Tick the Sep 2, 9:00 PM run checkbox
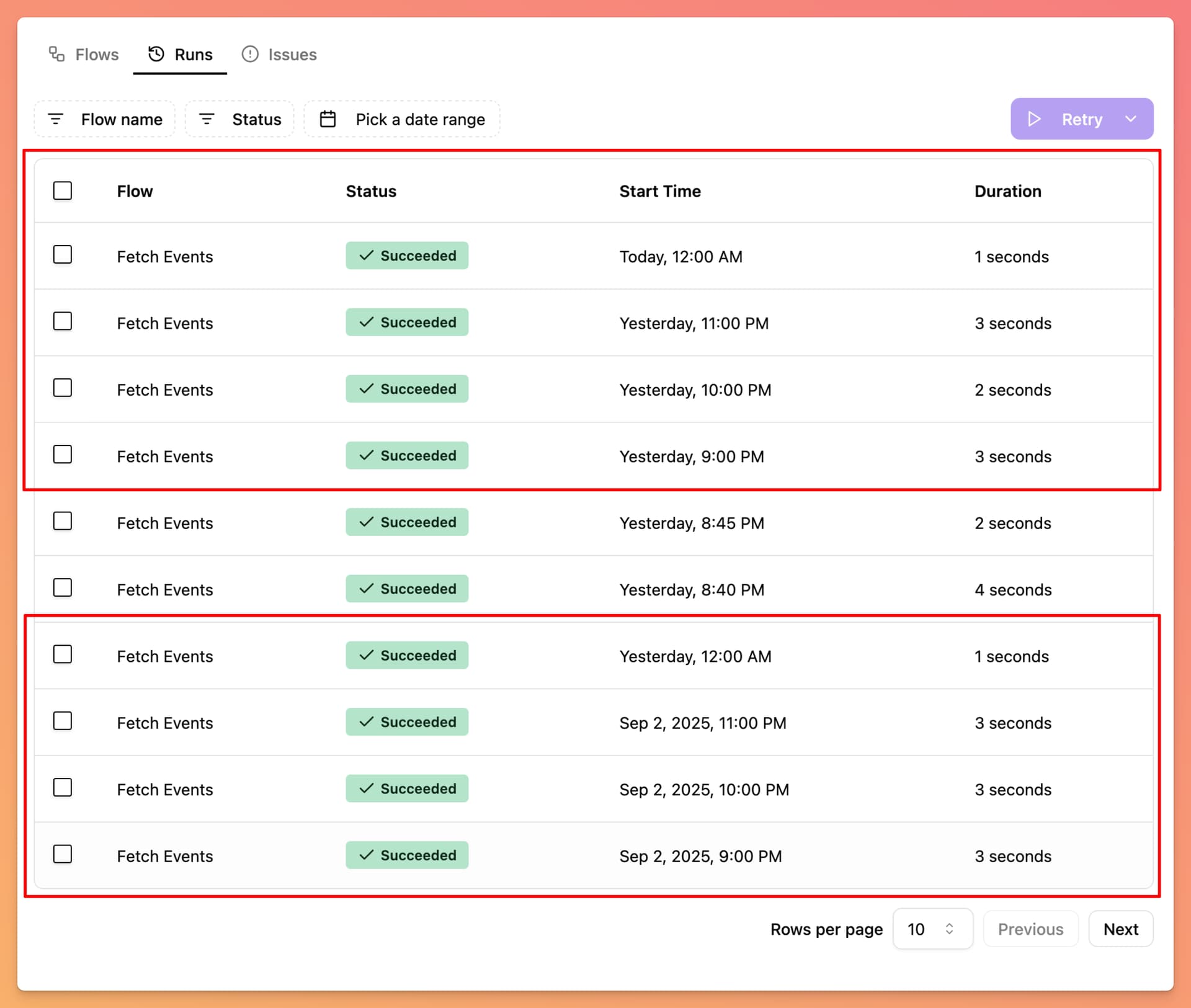 pos(63,854)
